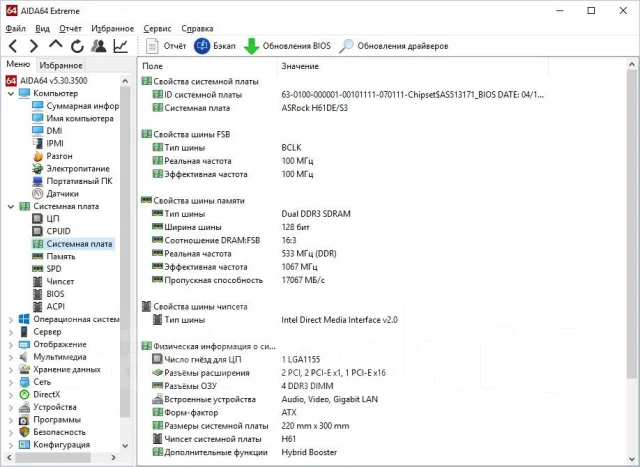Click the CPUID chip icon
The height and width of the screenshot is (467, 640).
click(x=38, y=231)
